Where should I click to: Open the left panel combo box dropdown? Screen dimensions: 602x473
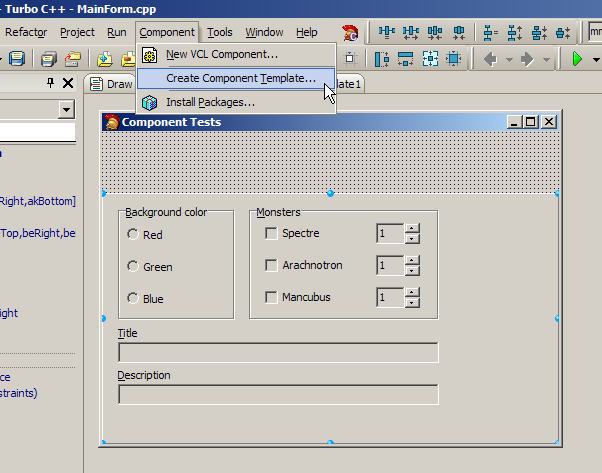point(67,109)
